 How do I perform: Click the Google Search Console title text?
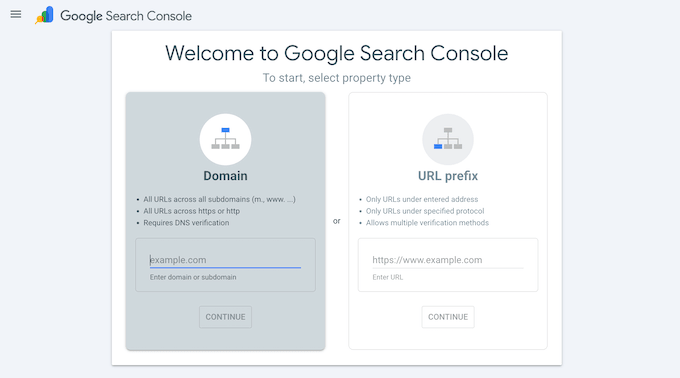pyautogui.click(x=126, y=16)
